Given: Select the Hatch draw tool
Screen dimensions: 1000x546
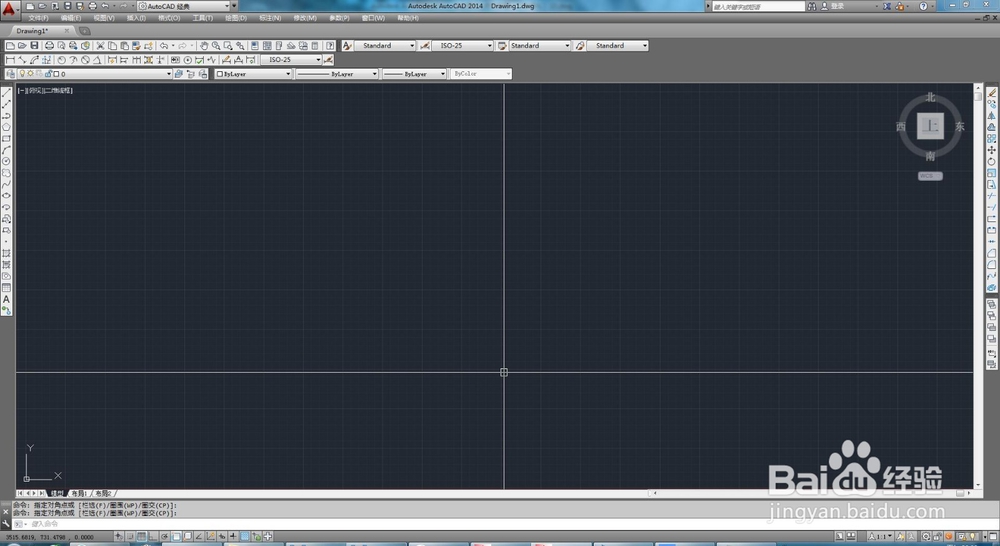Looking at the screenshot, I should 6,253.
